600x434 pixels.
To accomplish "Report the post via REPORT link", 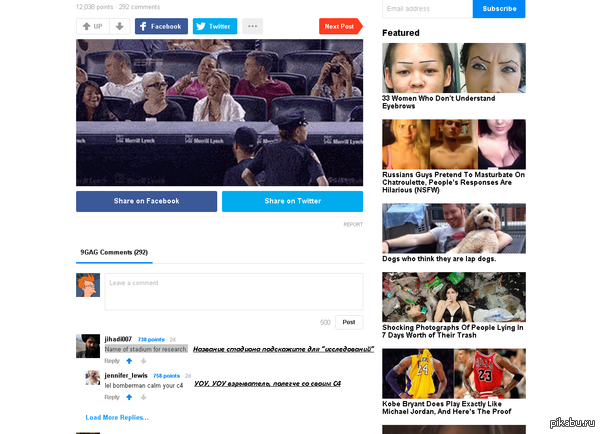I will click(353, 224).
